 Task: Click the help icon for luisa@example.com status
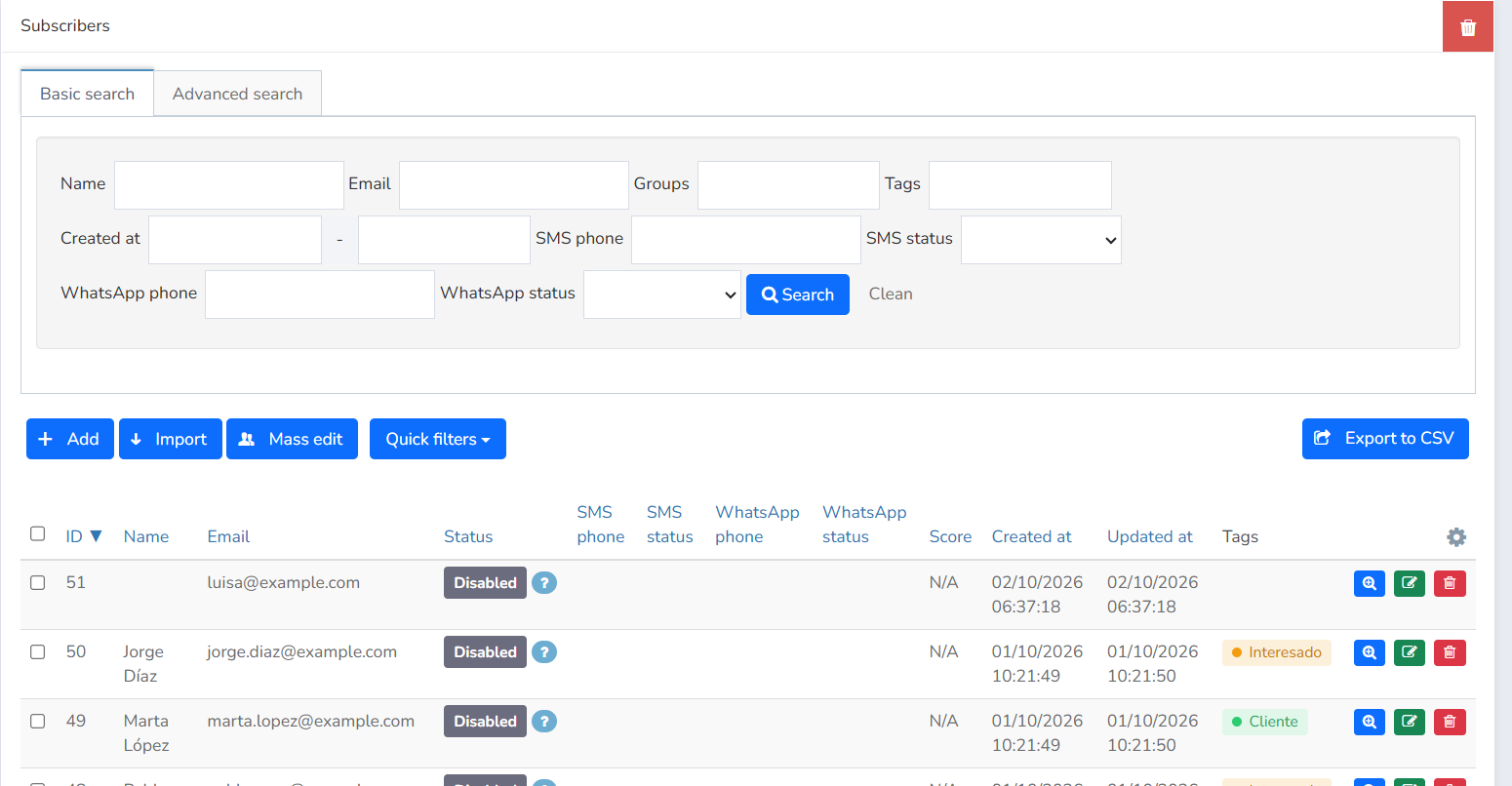[x=544, y=583]
